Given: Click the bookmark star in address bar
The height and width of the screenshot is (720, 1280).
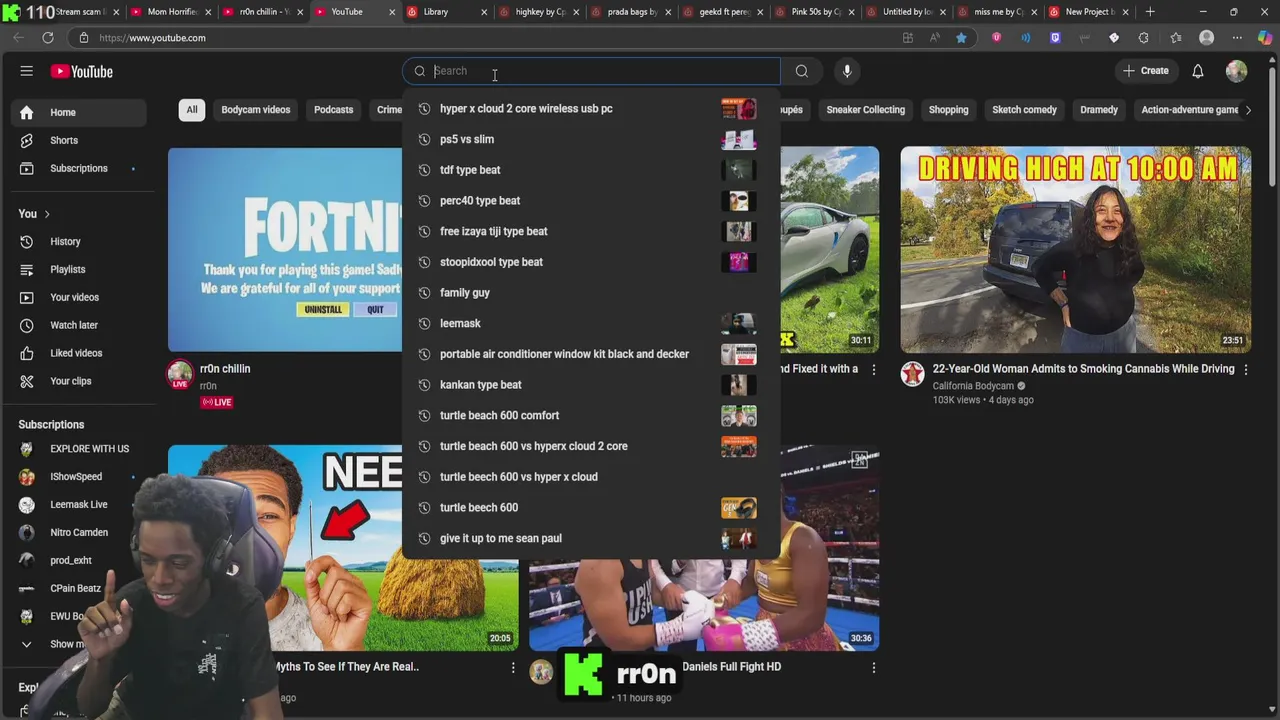Looking at the screenshot, I should 961,38.
